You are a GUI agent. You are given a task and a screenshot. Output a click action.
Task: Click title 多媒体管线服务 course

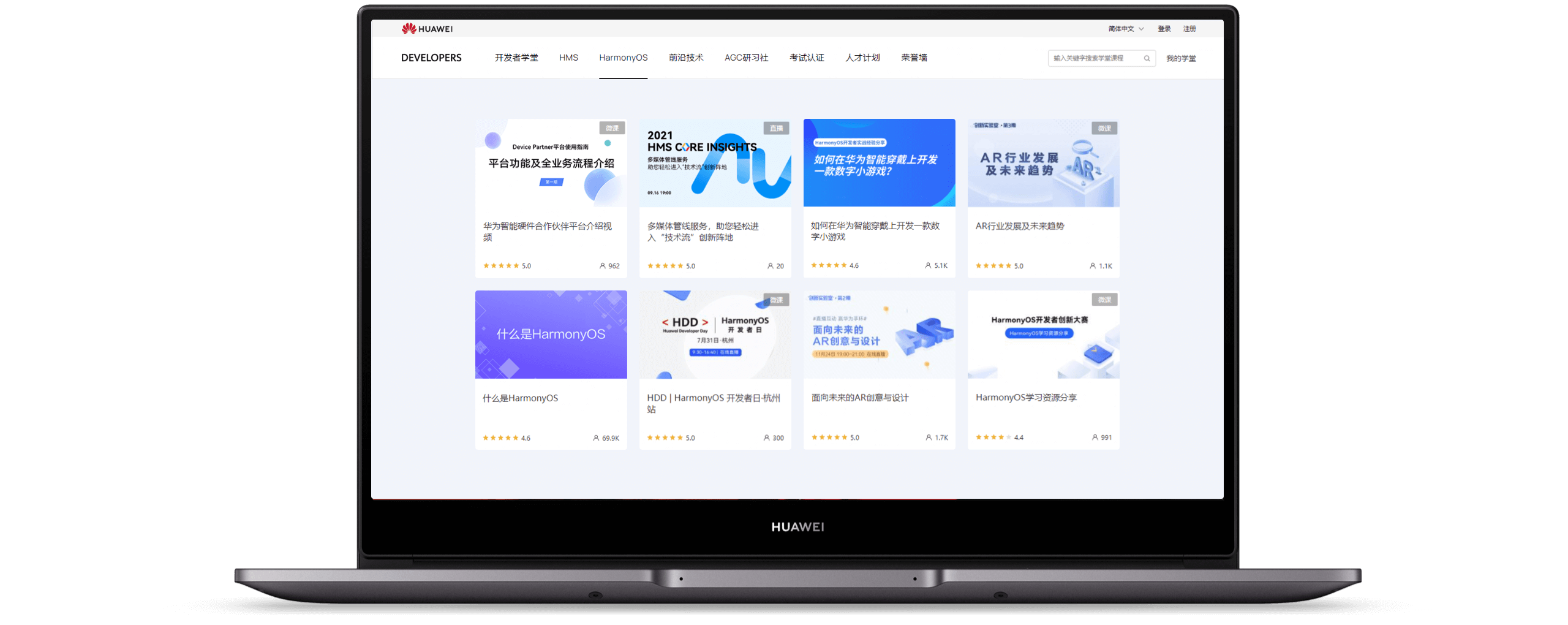[x=703, y=232]
